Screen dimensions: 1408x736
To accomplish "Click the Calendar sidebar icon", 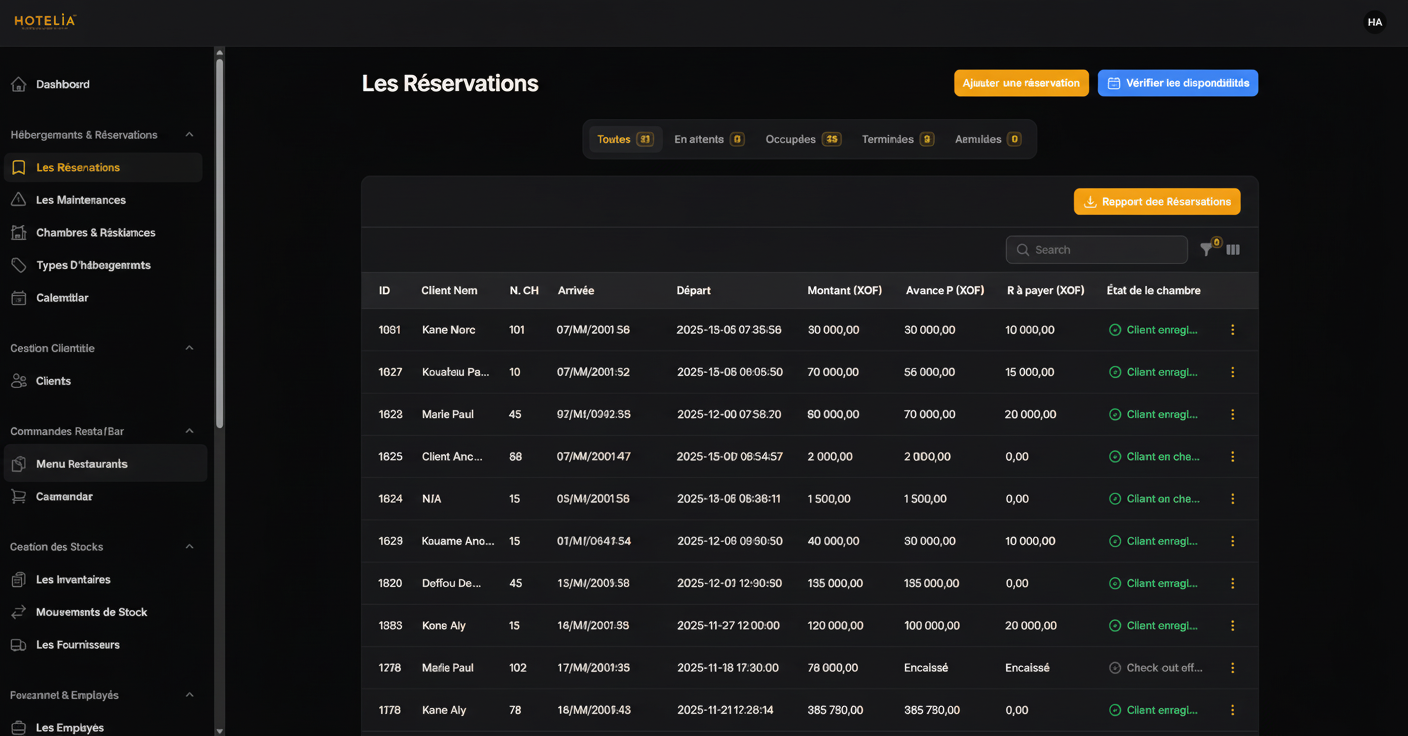I will (19, 298).
